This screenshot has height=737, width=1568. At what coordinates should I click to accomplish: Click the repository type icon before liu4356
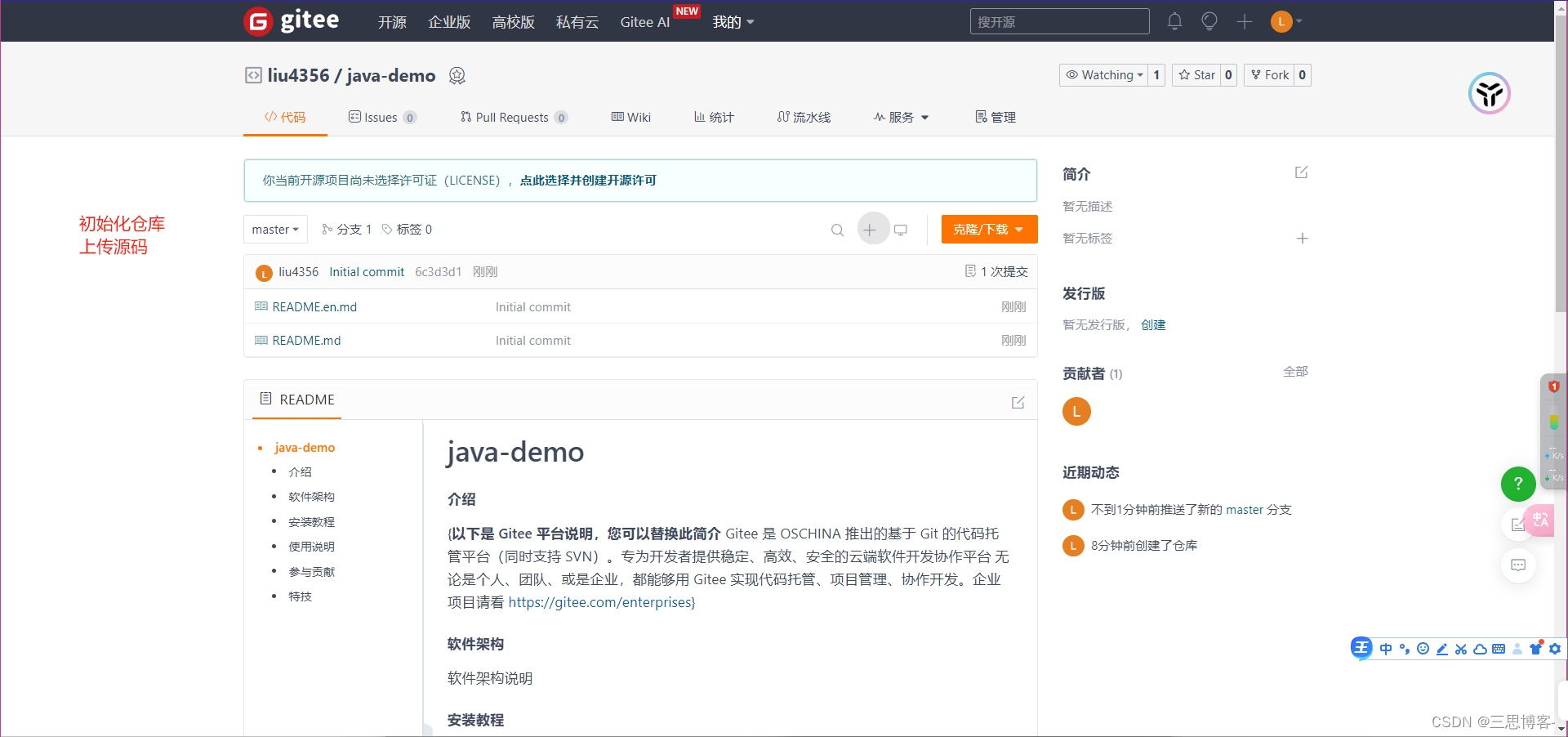253,75
